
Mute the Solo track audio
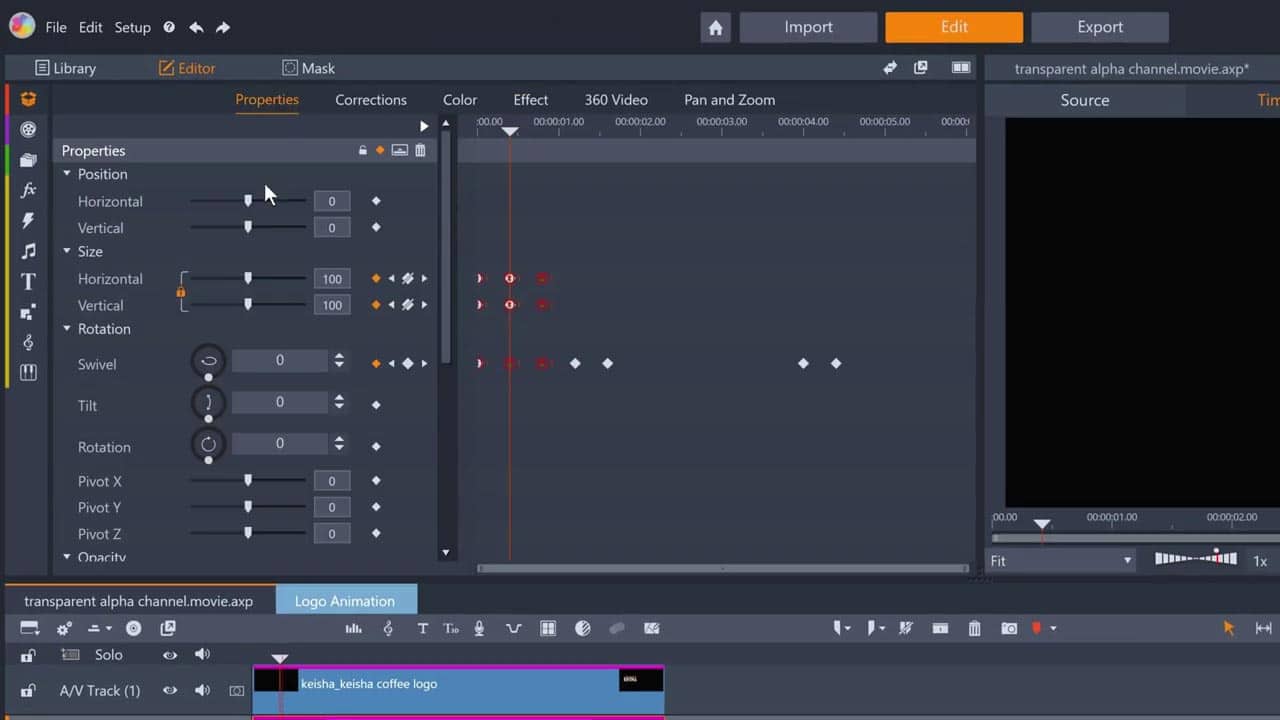[x=202, y=655]
